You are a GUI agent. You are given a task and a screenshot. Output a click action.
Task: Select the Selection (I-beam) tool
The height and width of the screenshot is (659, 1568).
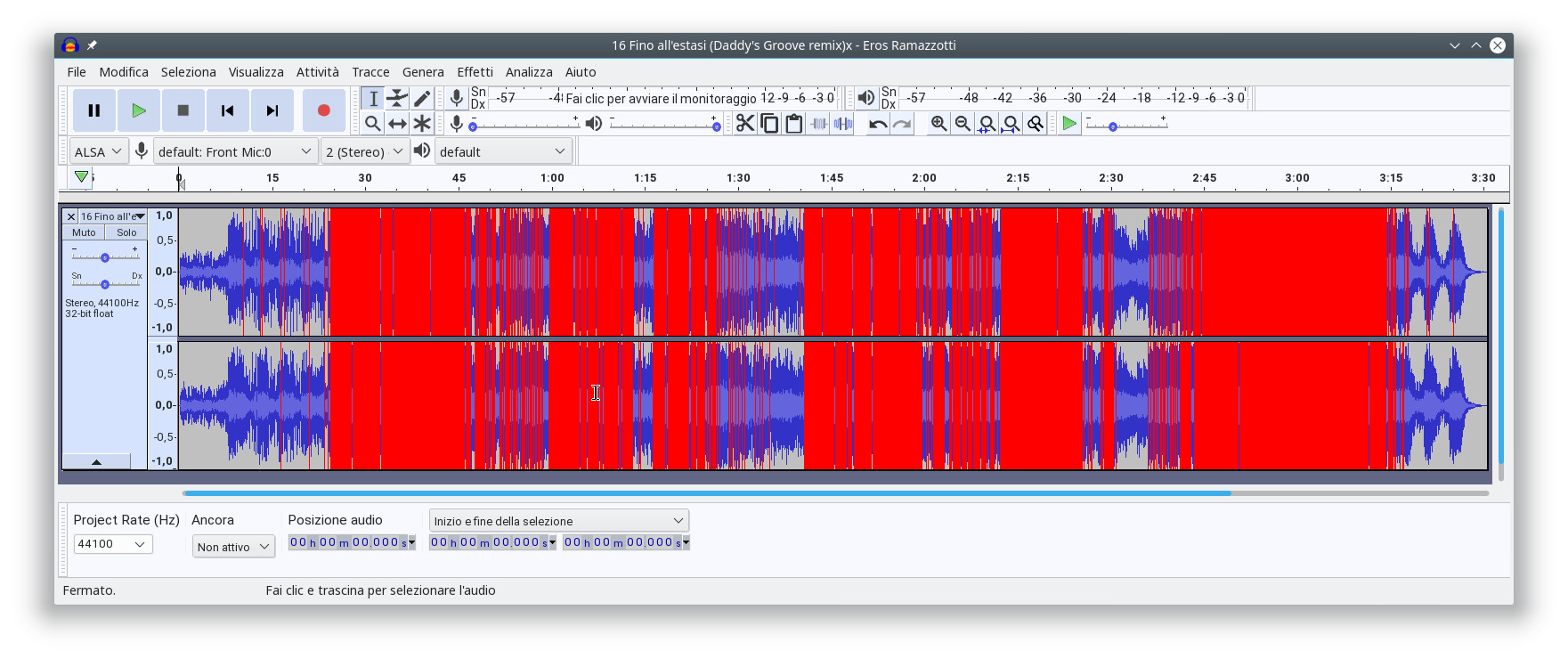[x=373, y=98]
